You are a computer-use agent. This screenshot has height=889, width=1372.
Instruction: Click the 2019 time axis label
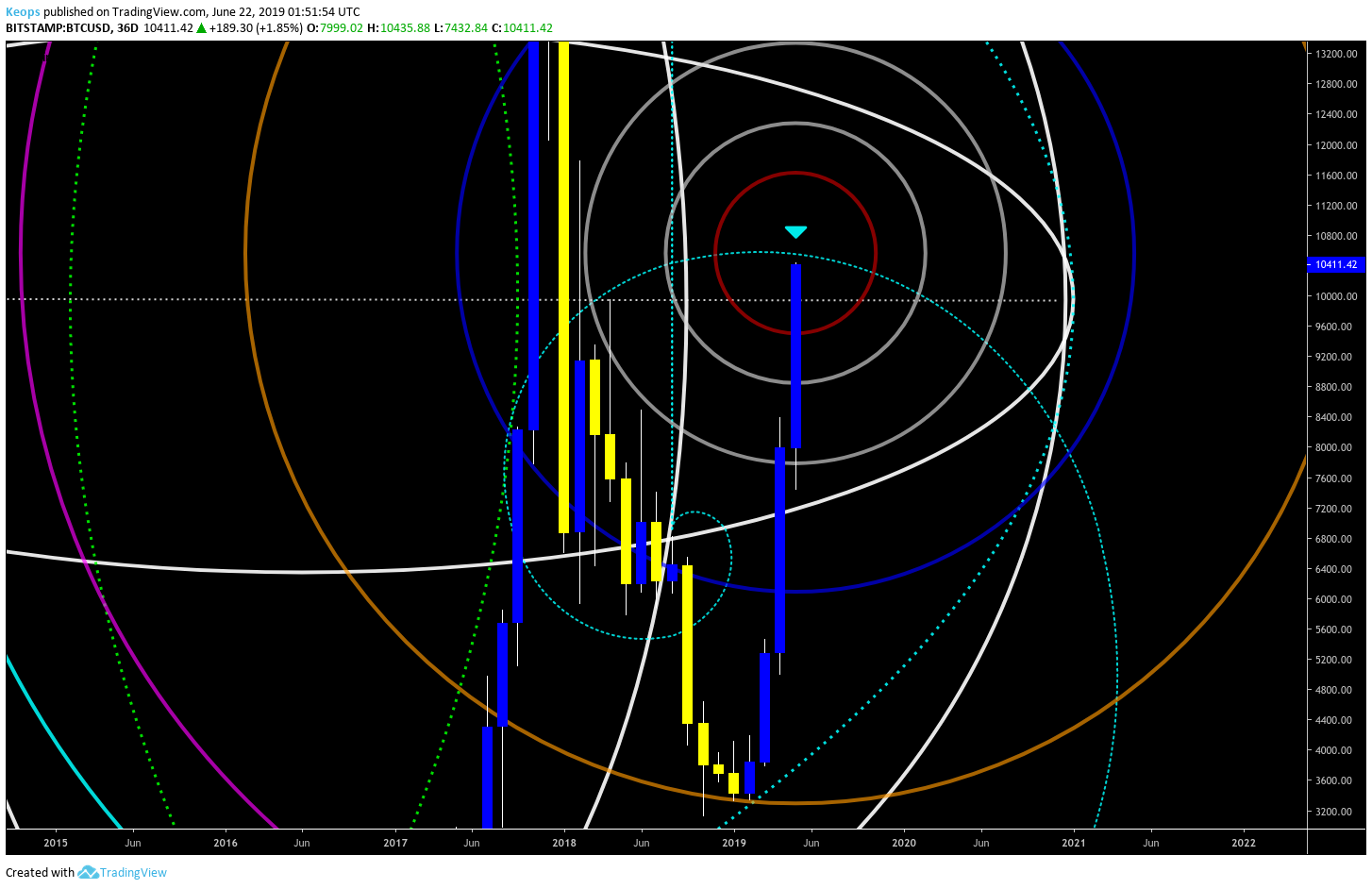[734, 843]
